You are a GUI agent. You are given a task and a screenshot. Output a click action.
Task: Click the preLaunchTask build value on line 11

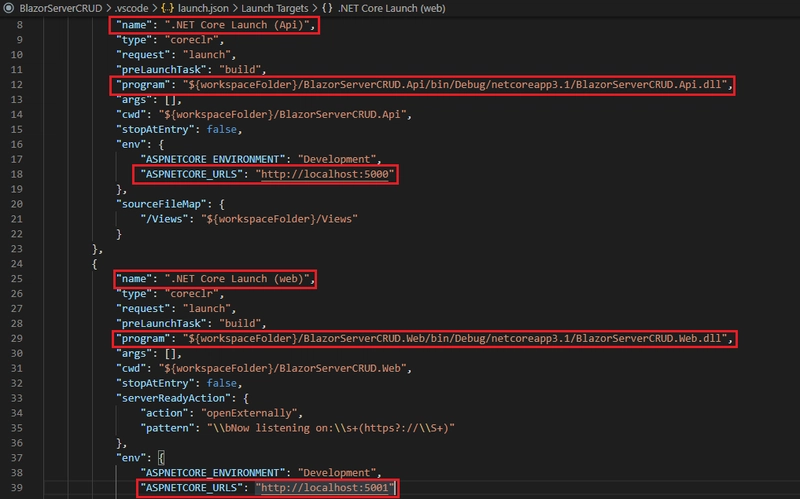[x=240, y=69]
